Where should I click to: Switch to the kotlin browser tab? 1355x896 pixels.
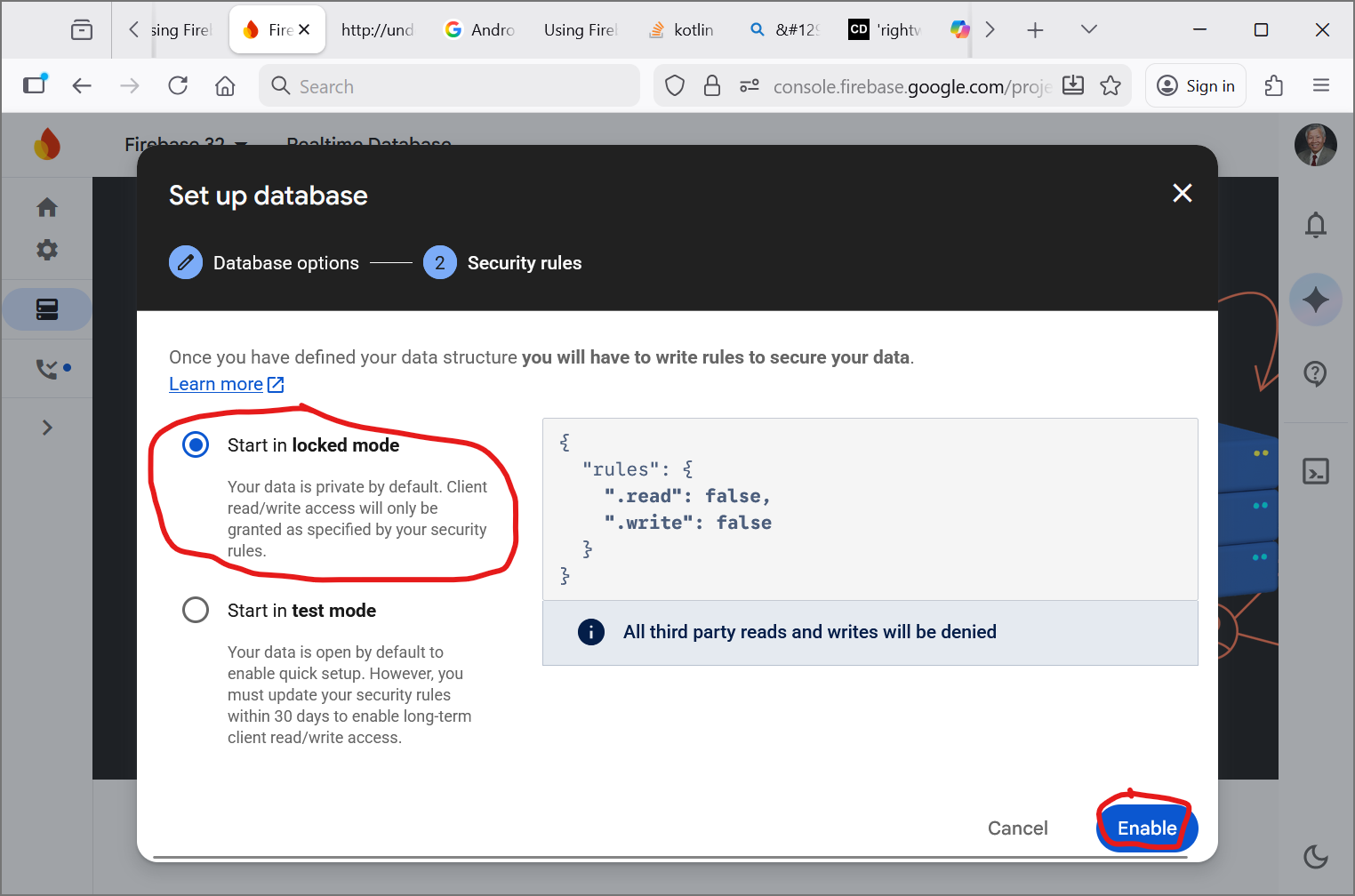click(682, 29)
